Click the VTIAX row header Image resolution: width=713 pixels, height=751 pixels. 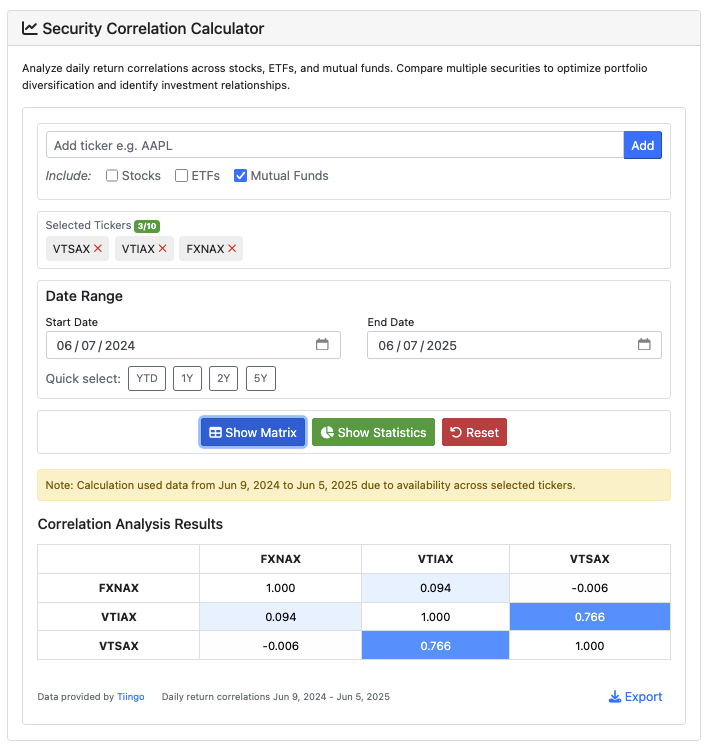pos(119,617)
